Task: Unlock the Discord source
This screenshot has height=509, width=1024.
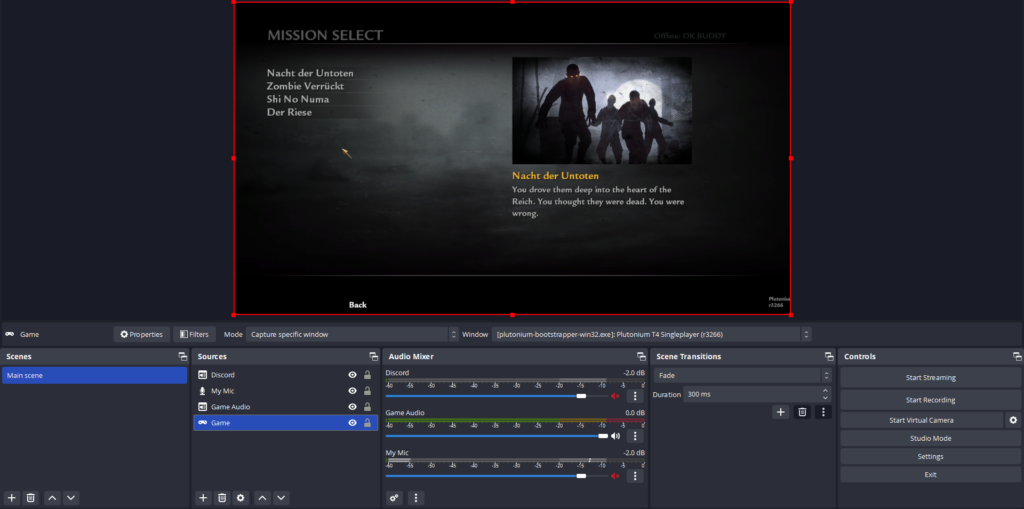Action: coord(367,375)
